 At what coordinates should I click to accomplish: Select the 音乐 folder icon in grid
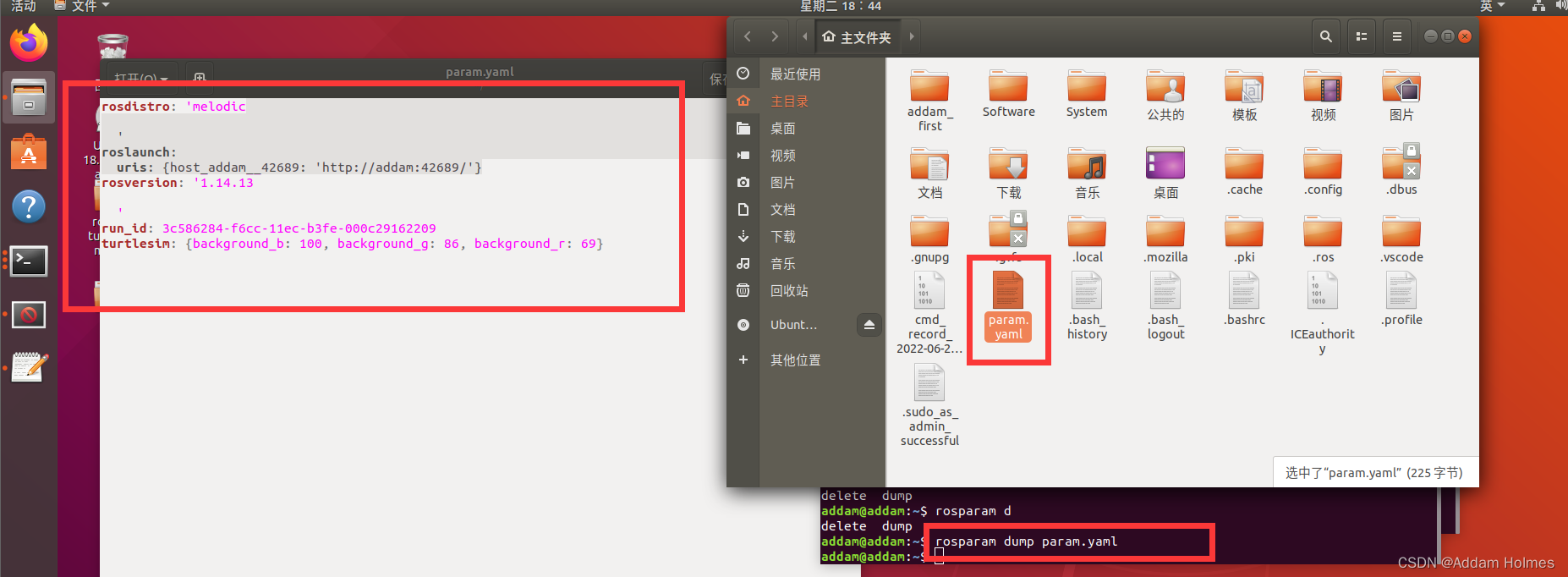(1087, 173)
